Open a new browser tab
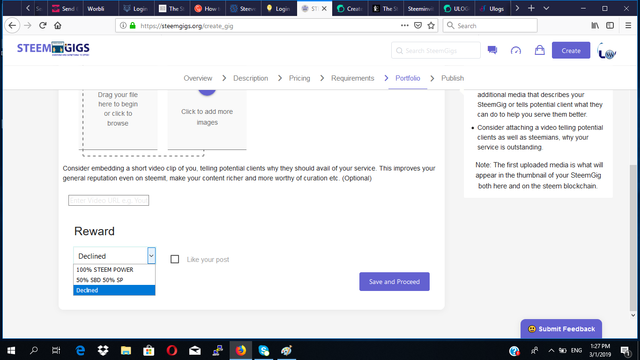Viewport: 640px width, 360px height. [531, 8]
